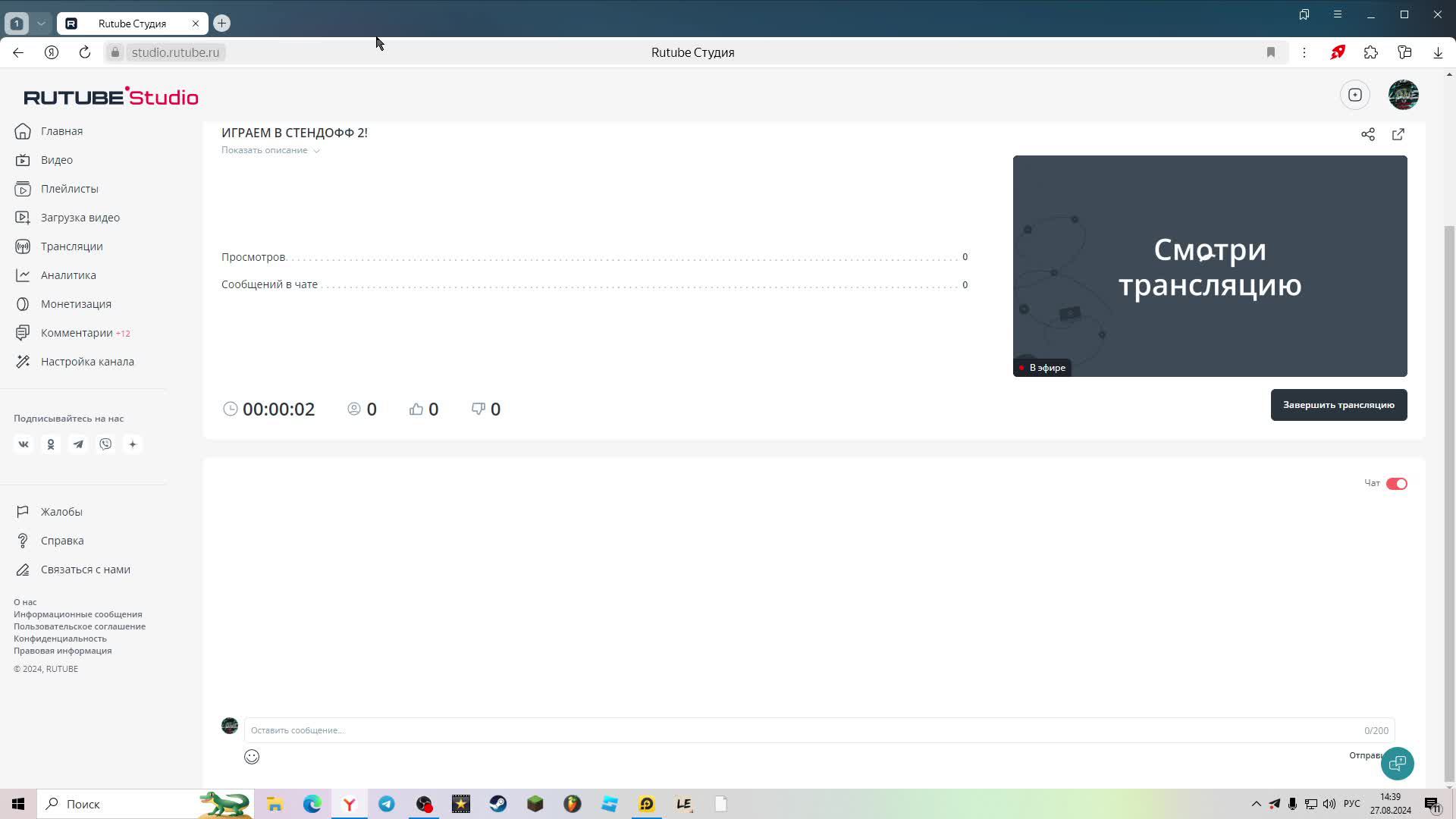Click Завершить трансляцию button
Screen dimensions: 1456x819
click(x=1339, y=405)
